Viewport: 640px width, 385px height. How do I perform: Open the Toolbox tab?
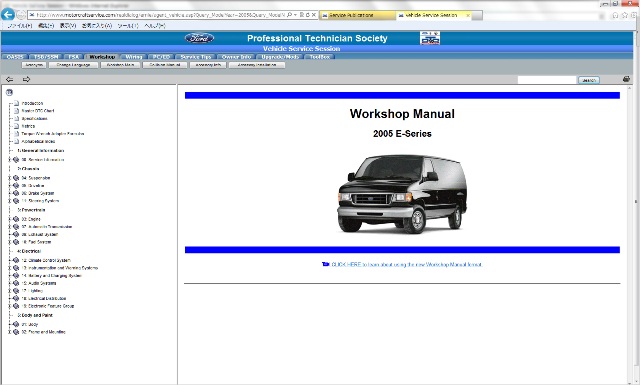click(x=320, y=57)
